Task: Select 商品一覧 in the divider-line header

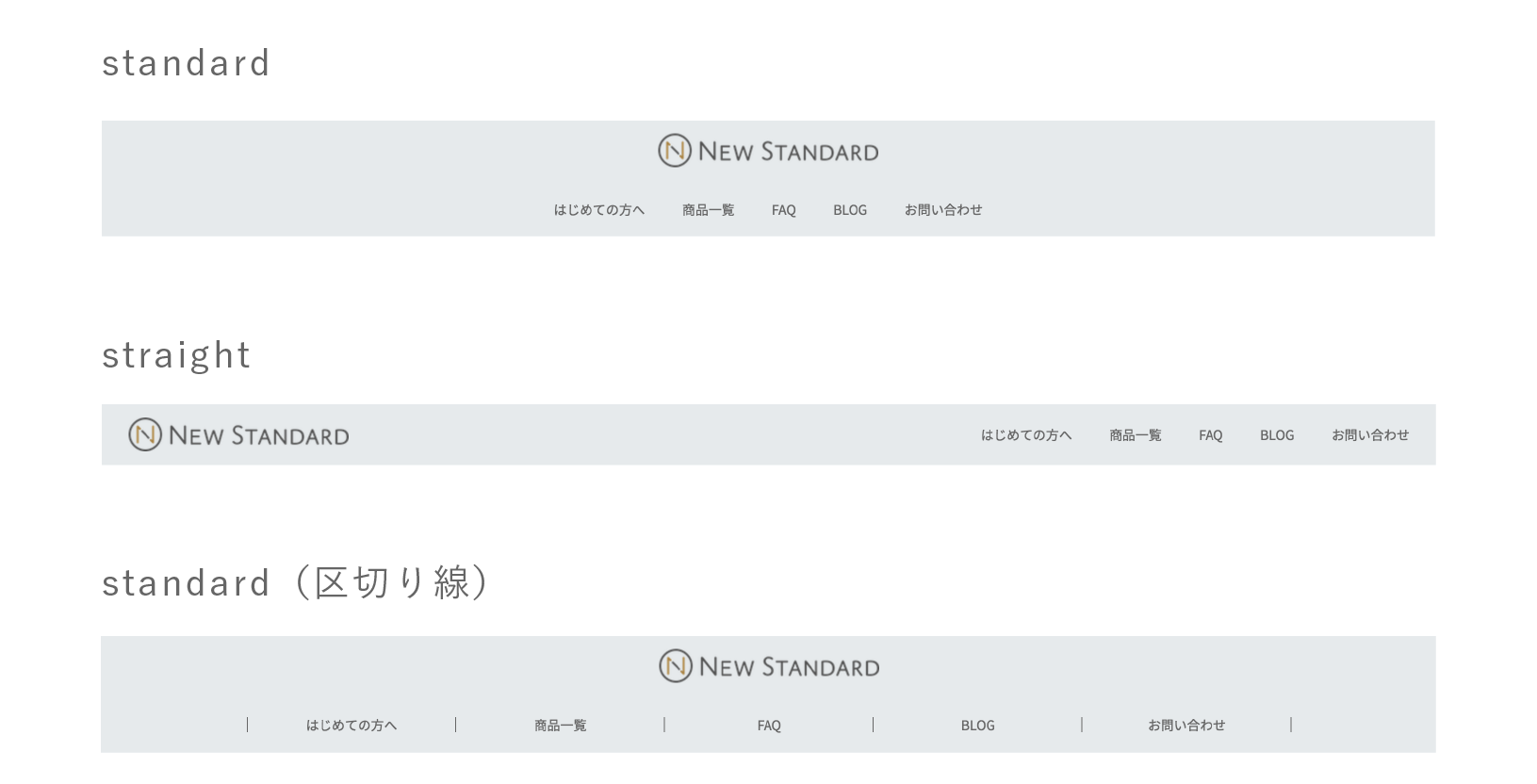Action: (x=560, y=726)
